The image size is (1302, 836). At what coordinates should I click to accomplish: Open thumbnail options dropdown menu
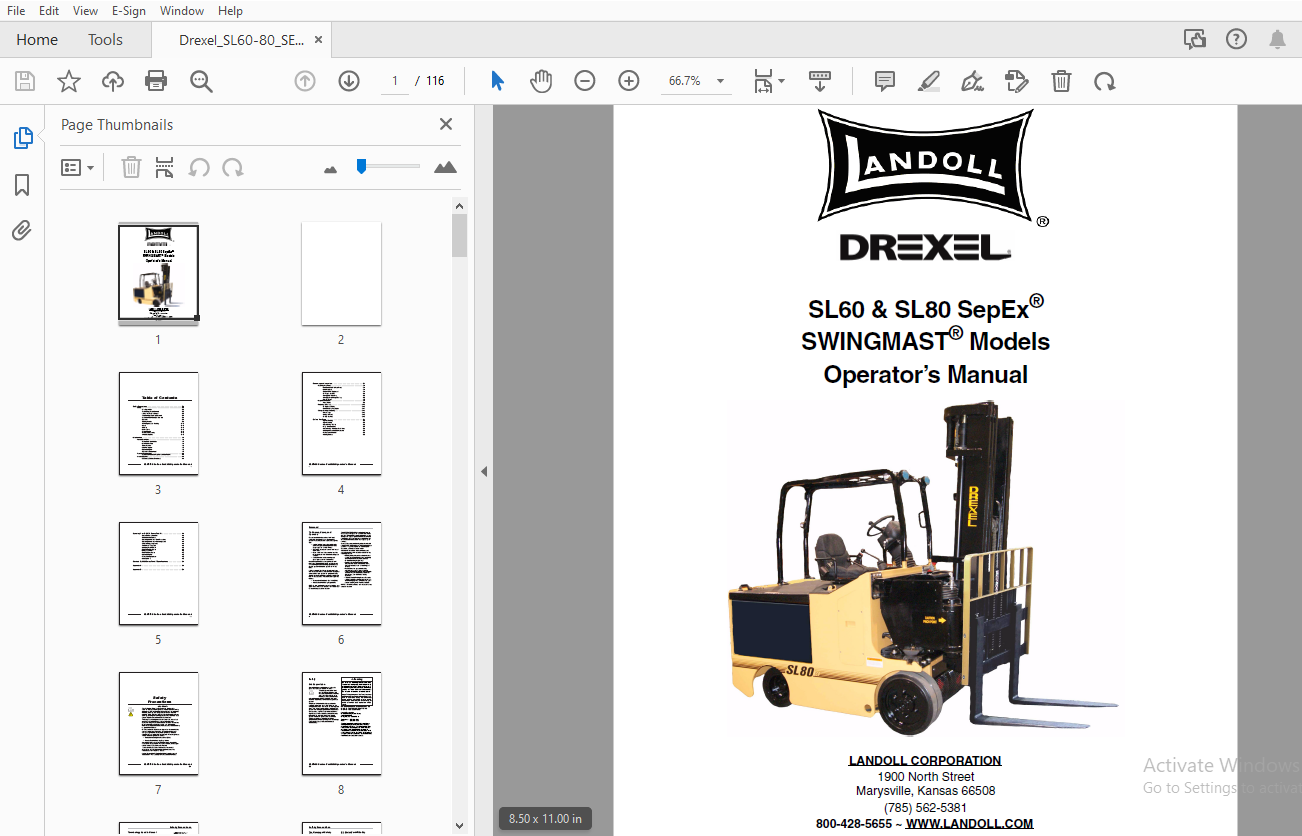pyautogui.click(x=78, y=167)
